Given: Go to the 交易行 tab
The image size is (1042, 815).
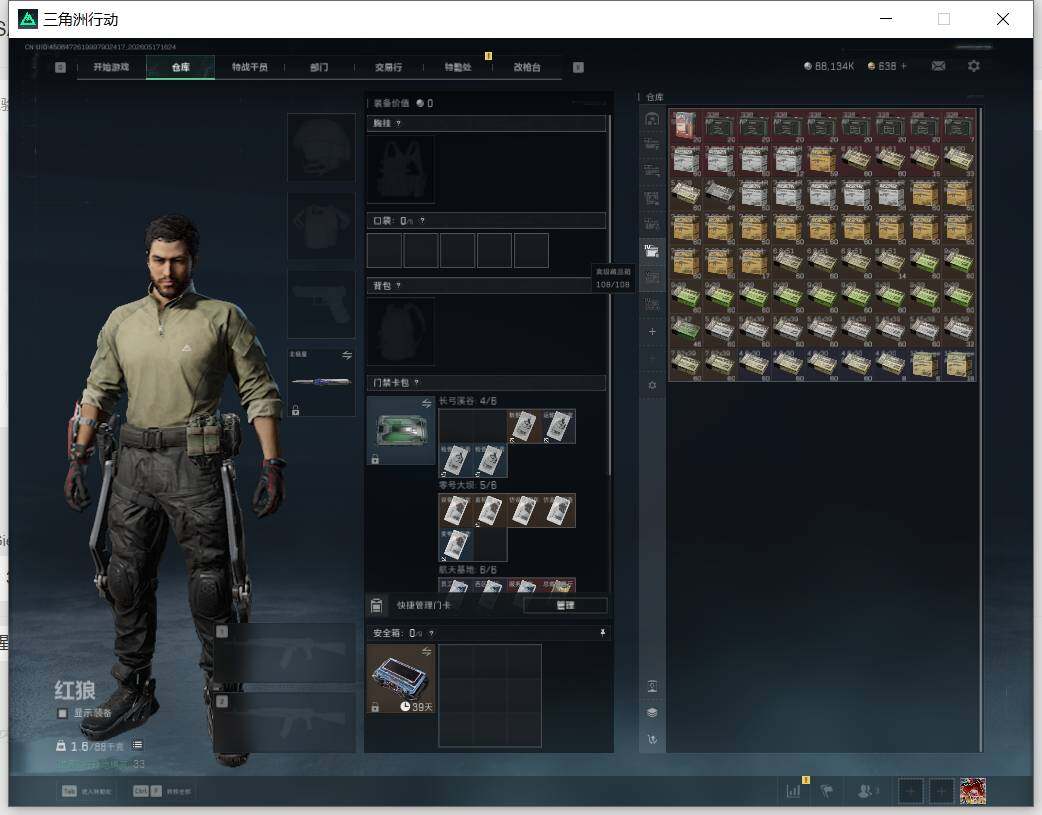Looking at the screenshot, I should coord(388,67).
